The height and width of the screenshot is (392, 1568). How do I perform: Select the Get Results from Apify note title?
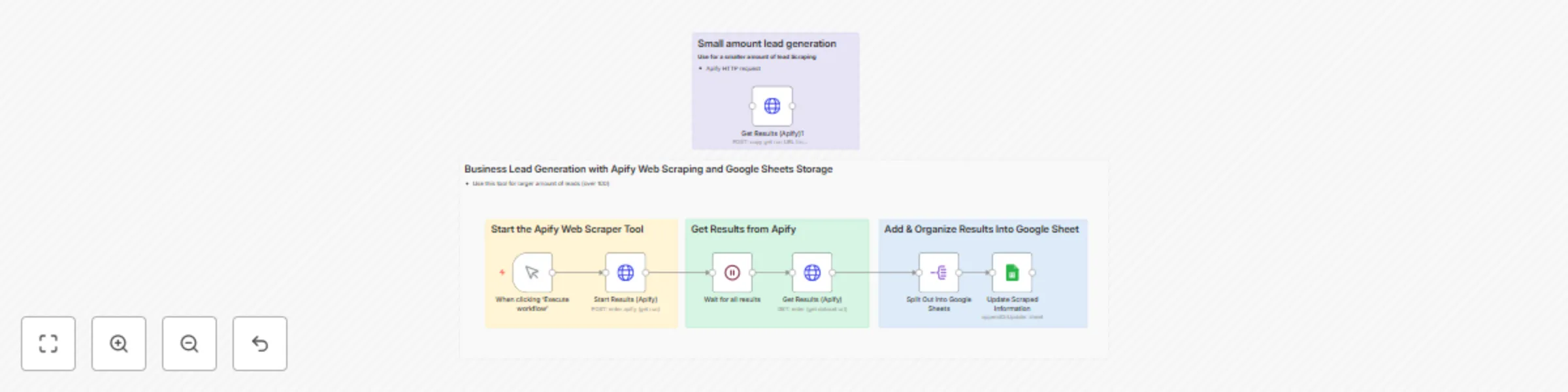tap(743, 229)
